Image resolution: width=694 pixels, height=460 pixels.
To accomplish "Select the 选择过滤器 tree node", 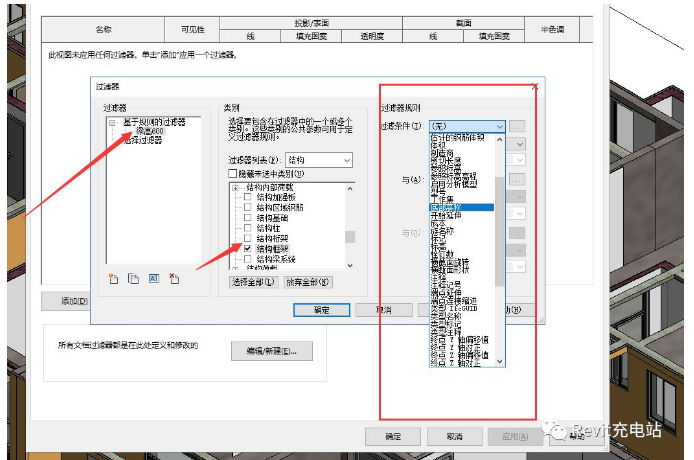I will (143, 140).
